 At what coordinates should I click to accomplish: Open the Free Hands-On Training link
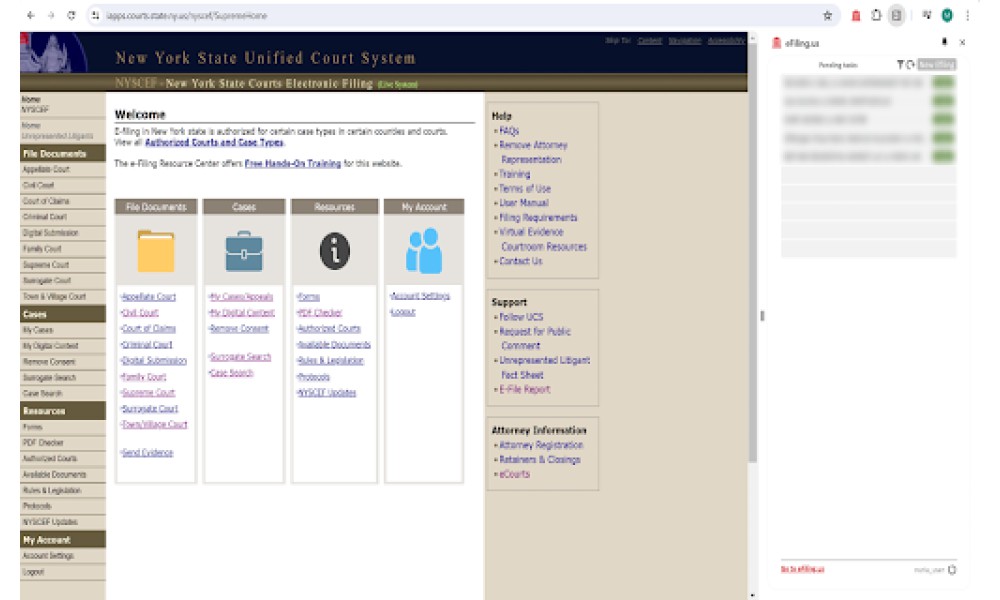pyautogui.click(x=293, y=164)
